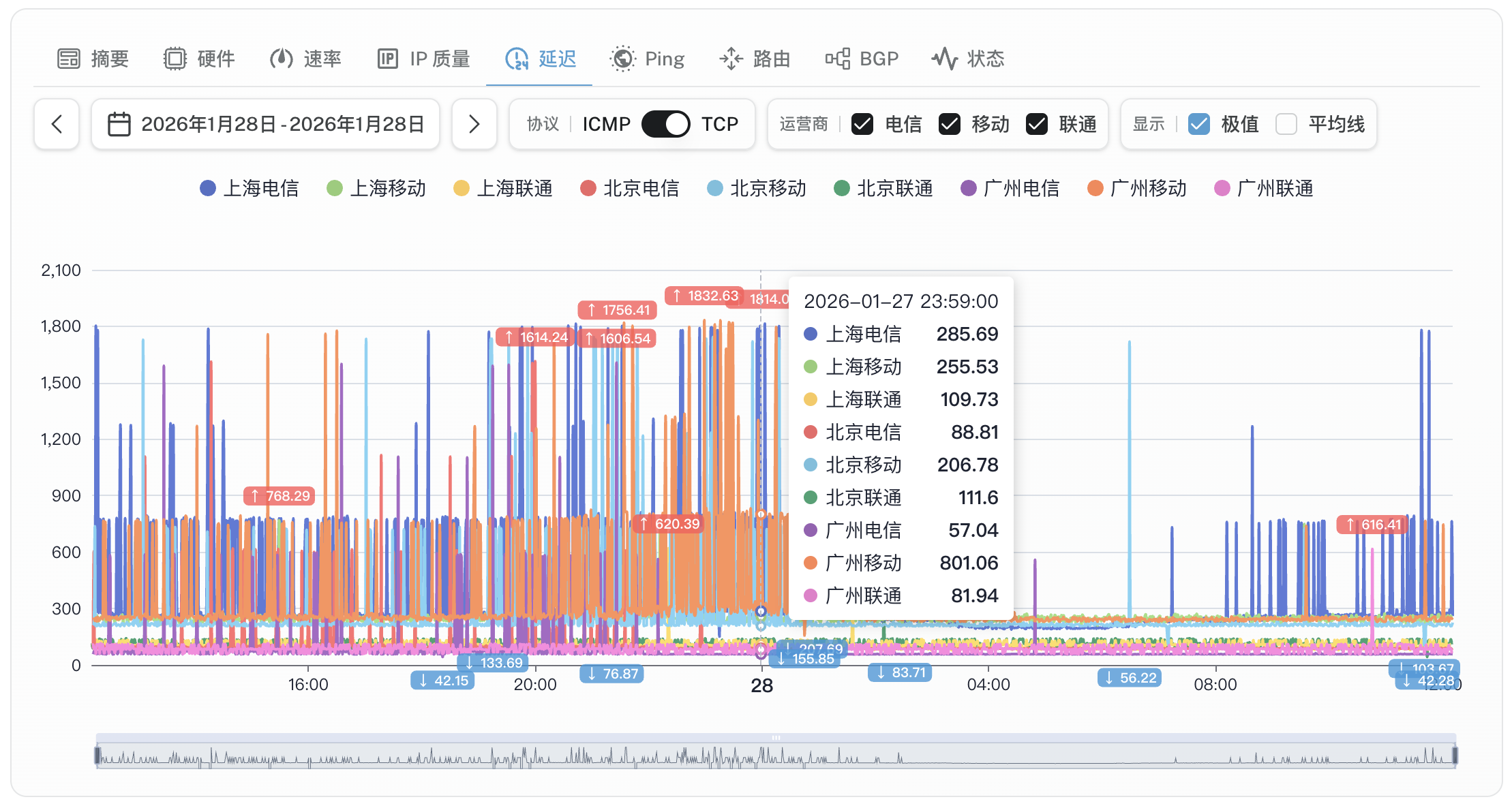Click 上海电信 legend color dot
The image size is (1512, 808).
(x=208, y=188)
